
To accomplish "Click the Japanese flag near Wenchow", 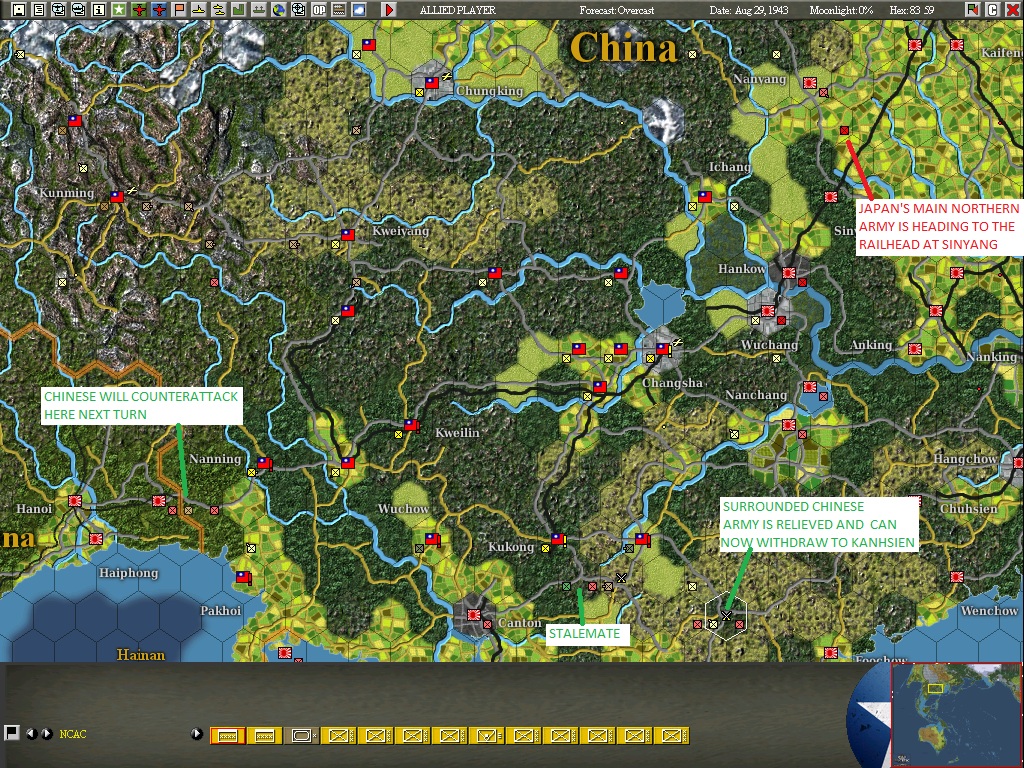I will [957, 577].
